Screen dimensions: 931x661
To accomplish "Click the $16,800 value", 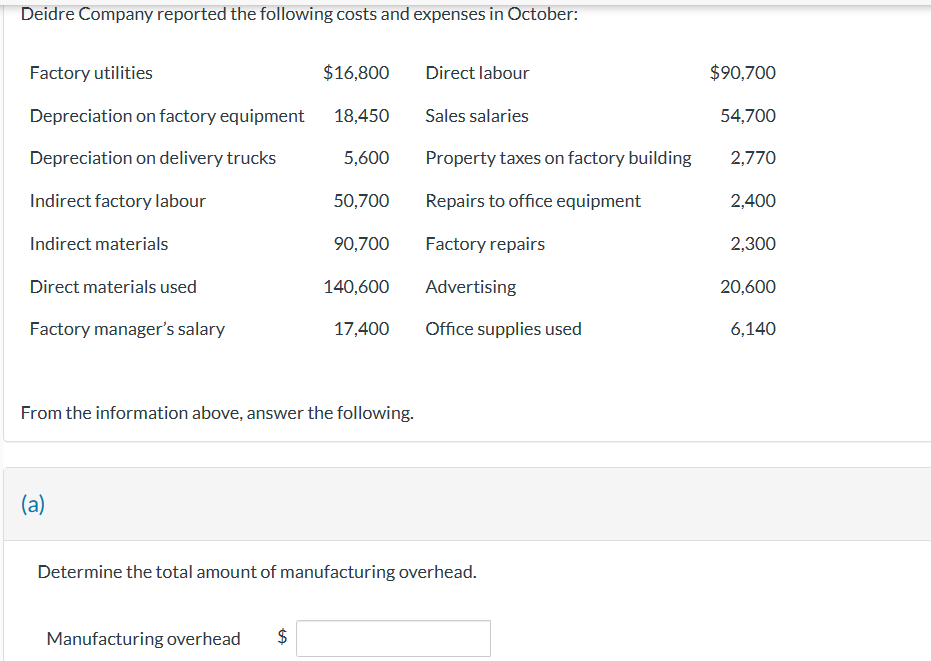I will [x=356, y=72].
